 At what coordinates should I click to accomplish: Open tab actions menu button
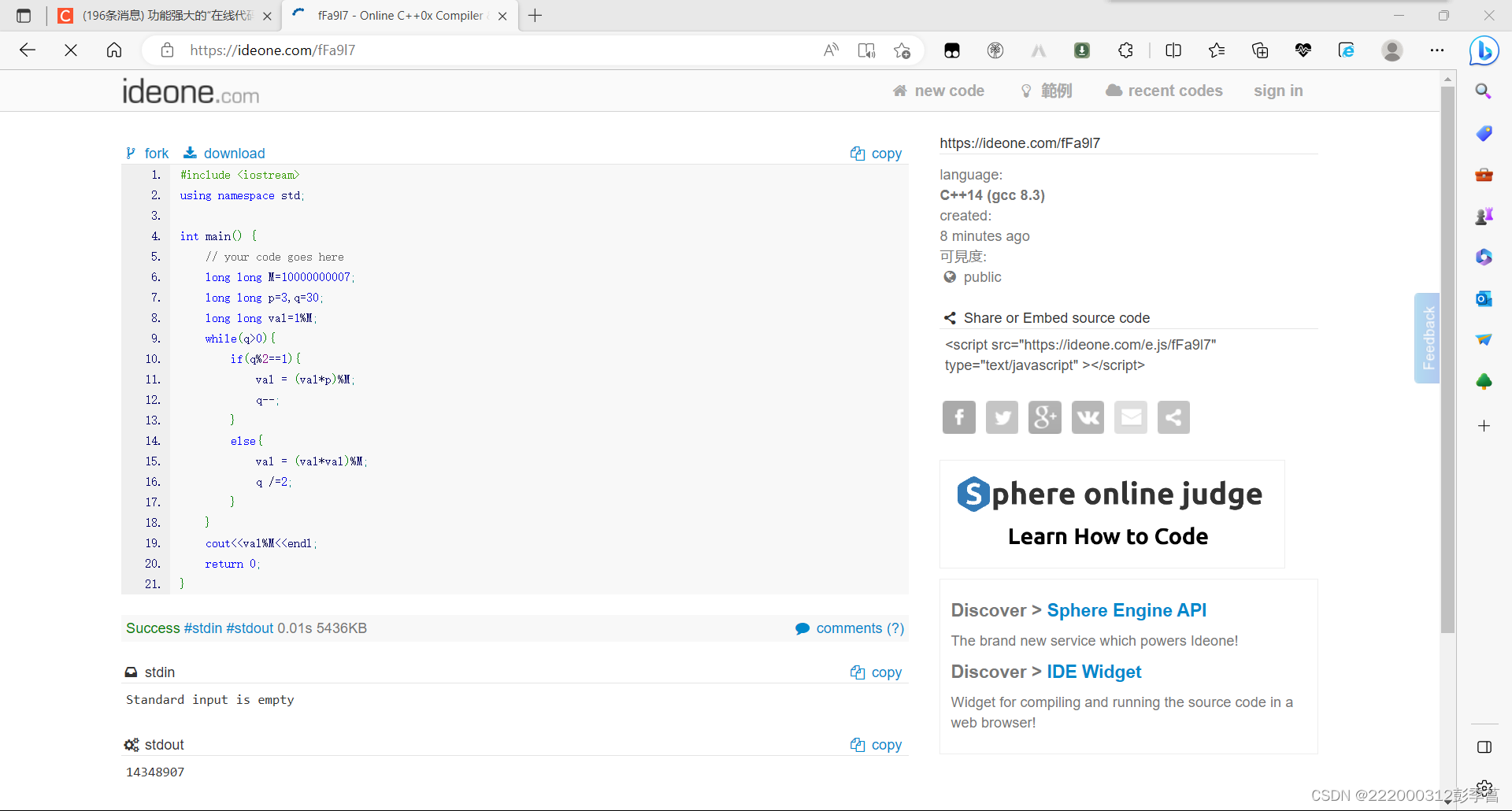[24, 16]
